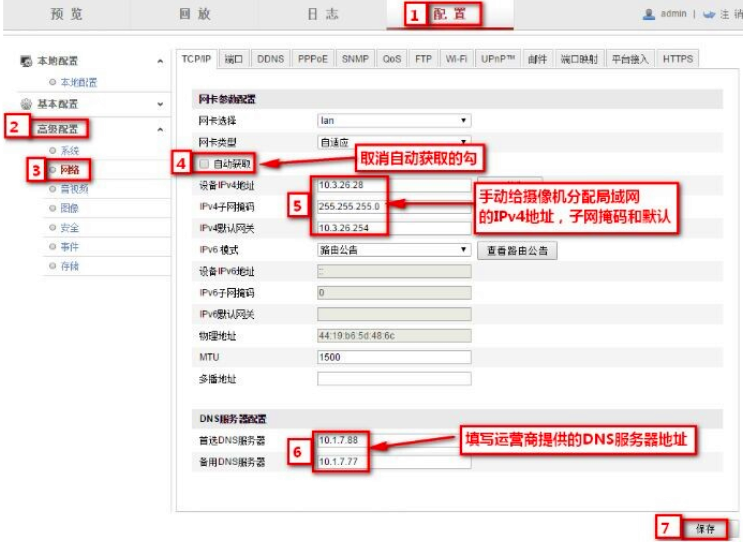Click the IPv4默认网关 input field

pyautogui.click(x=394, y=228)
